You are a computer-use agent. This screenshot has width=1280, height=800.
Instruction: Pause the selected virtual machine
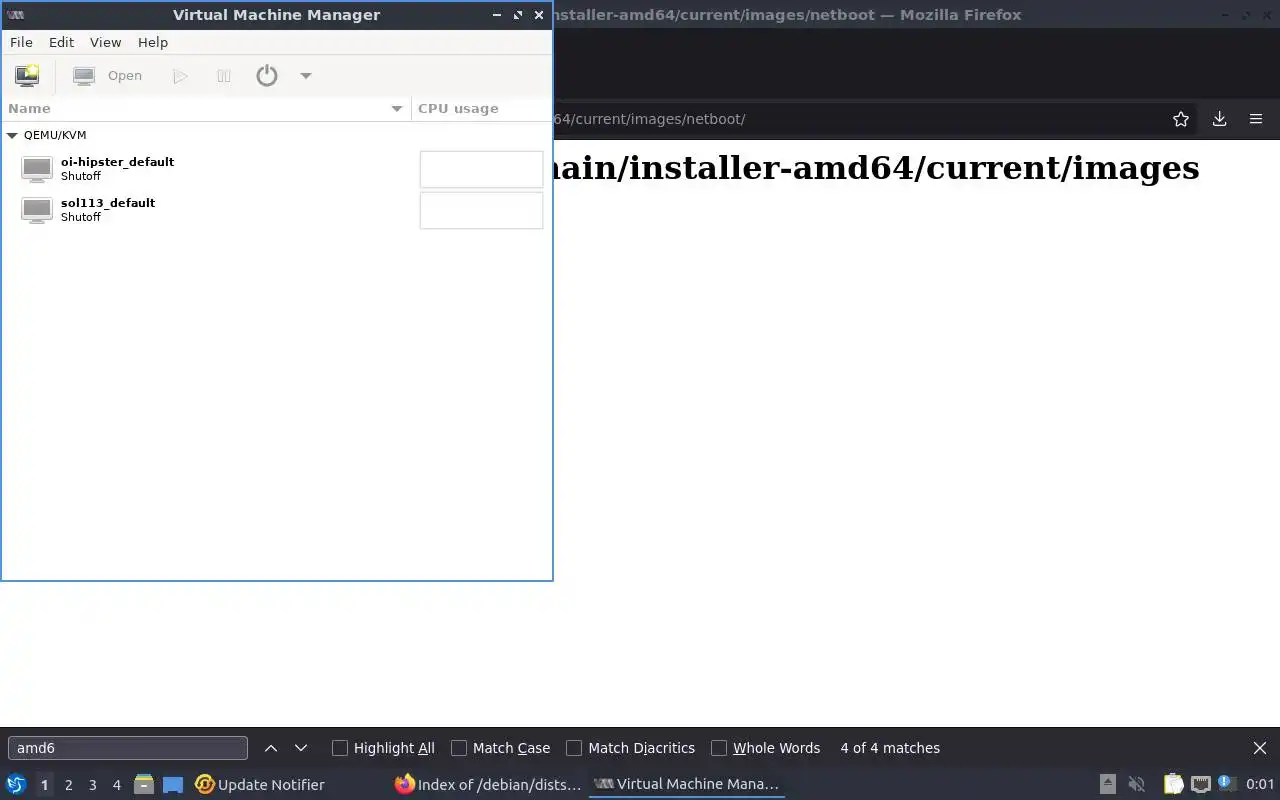click(x=224, y=76)
